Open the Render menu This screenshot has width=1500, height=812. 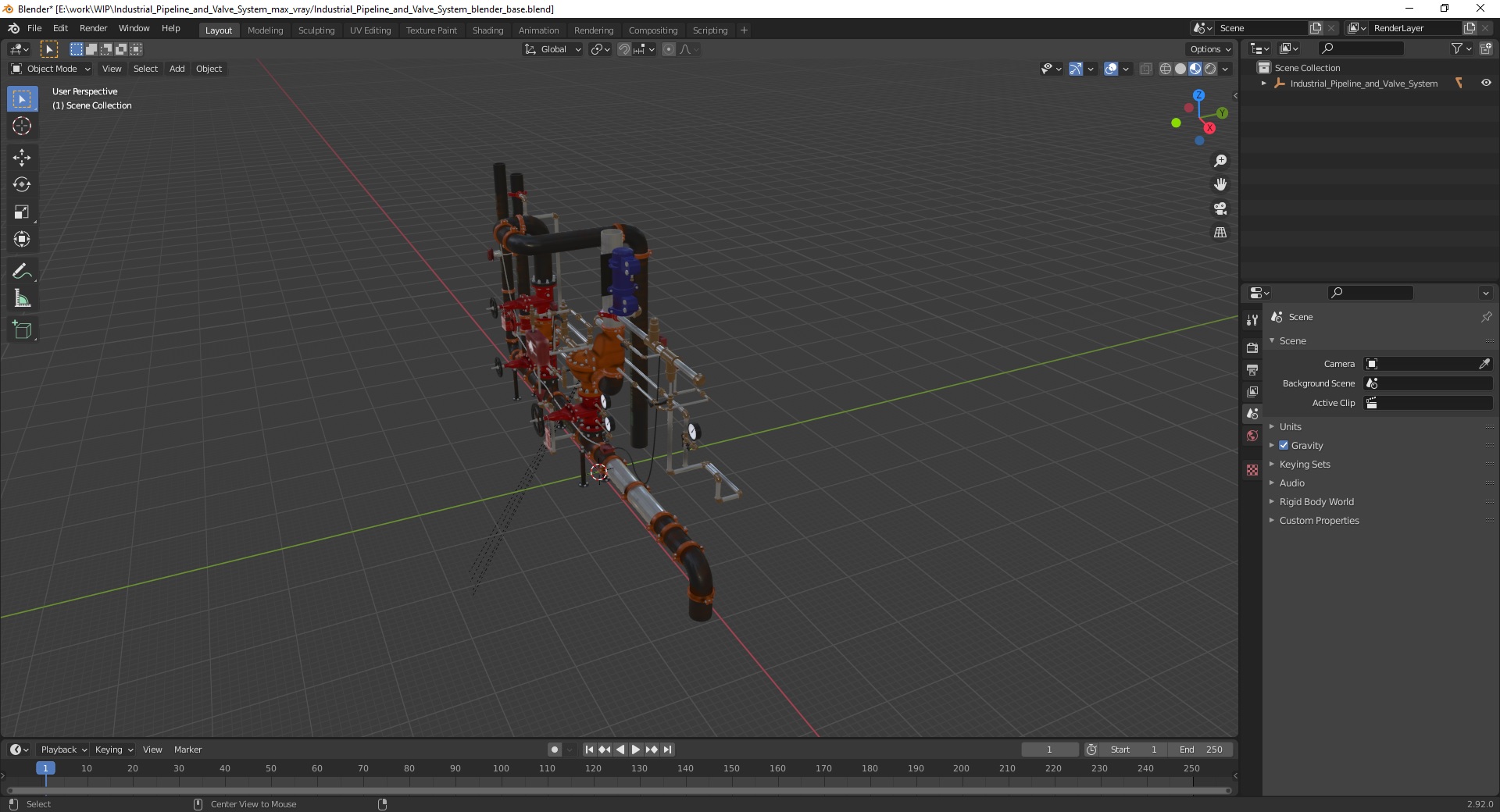(93, 28)
